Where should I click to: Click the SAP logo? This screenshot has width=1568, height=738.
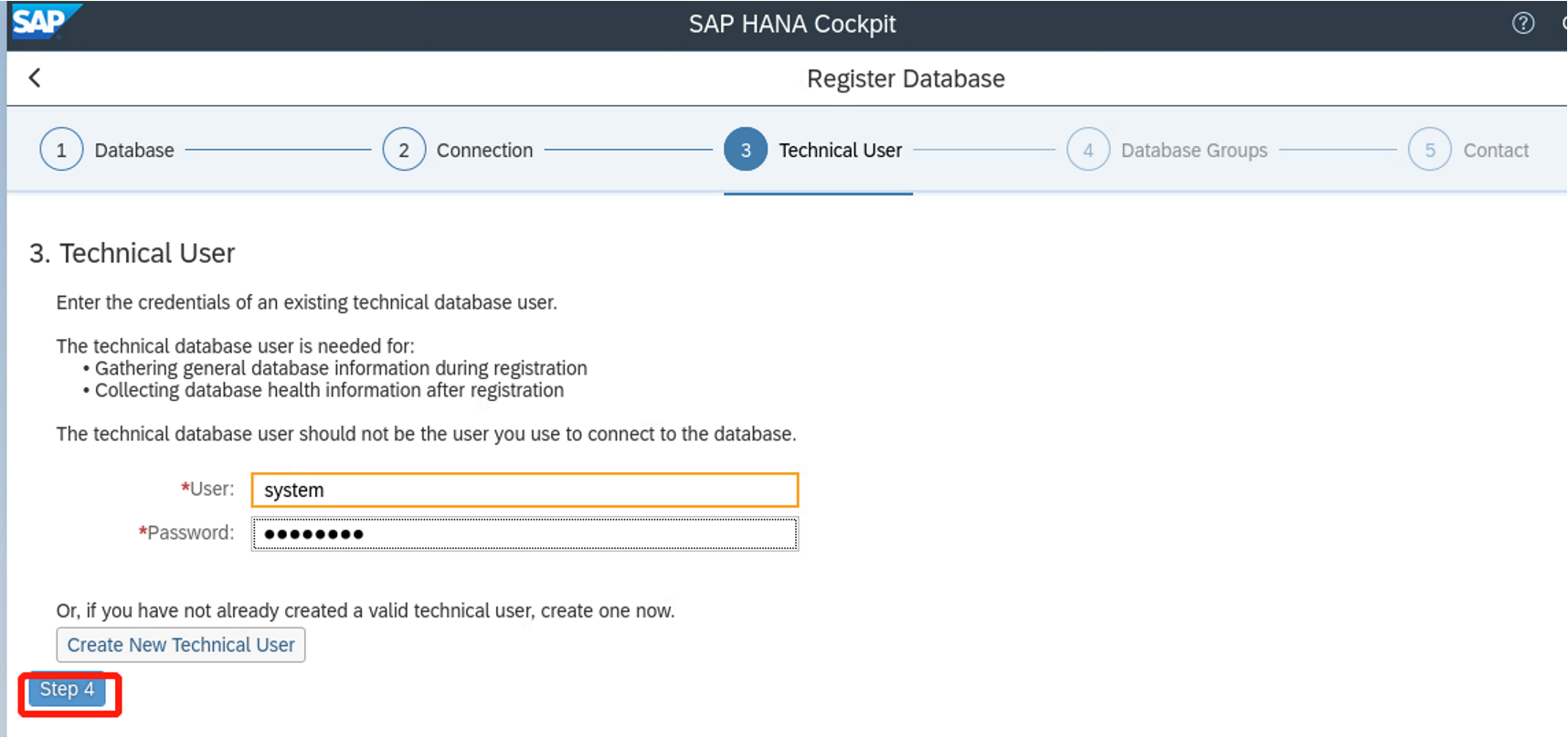click(x=41, y=21)
